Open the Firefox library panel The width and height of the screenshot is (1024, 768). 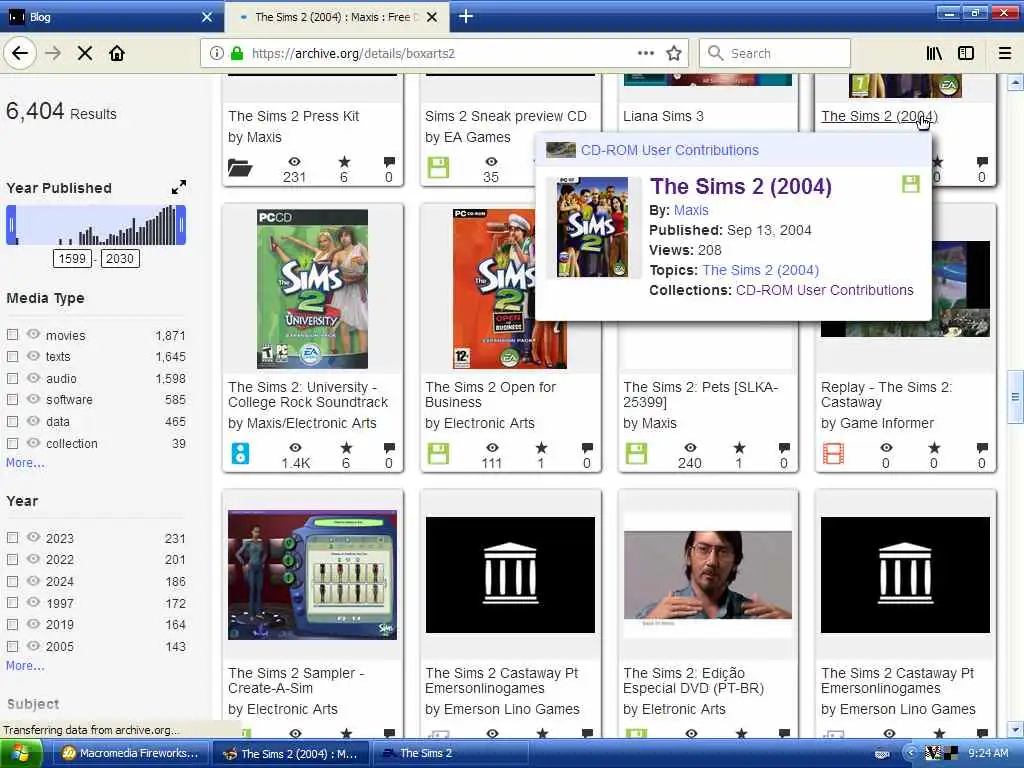click(934, 54)
